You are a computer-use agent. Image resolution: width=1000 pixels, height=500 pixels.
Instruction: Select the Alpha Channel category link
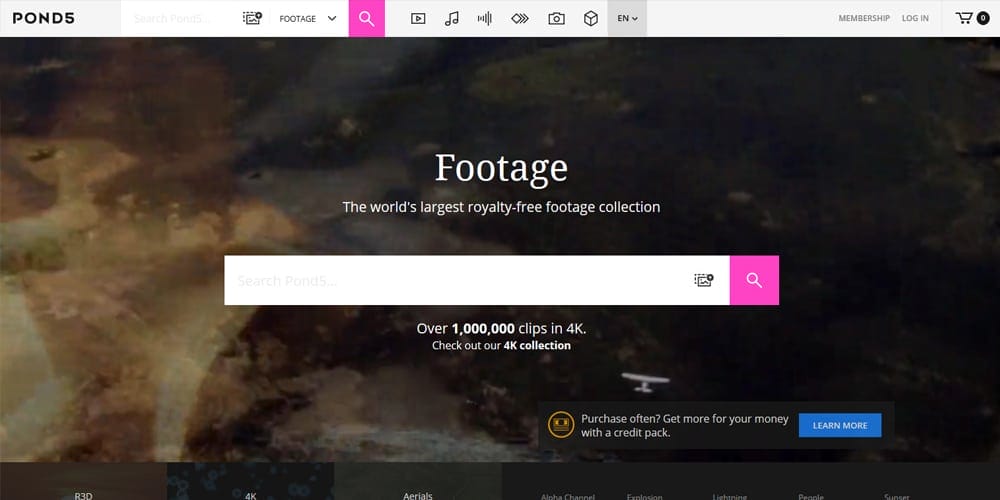[x=568, y=497]
